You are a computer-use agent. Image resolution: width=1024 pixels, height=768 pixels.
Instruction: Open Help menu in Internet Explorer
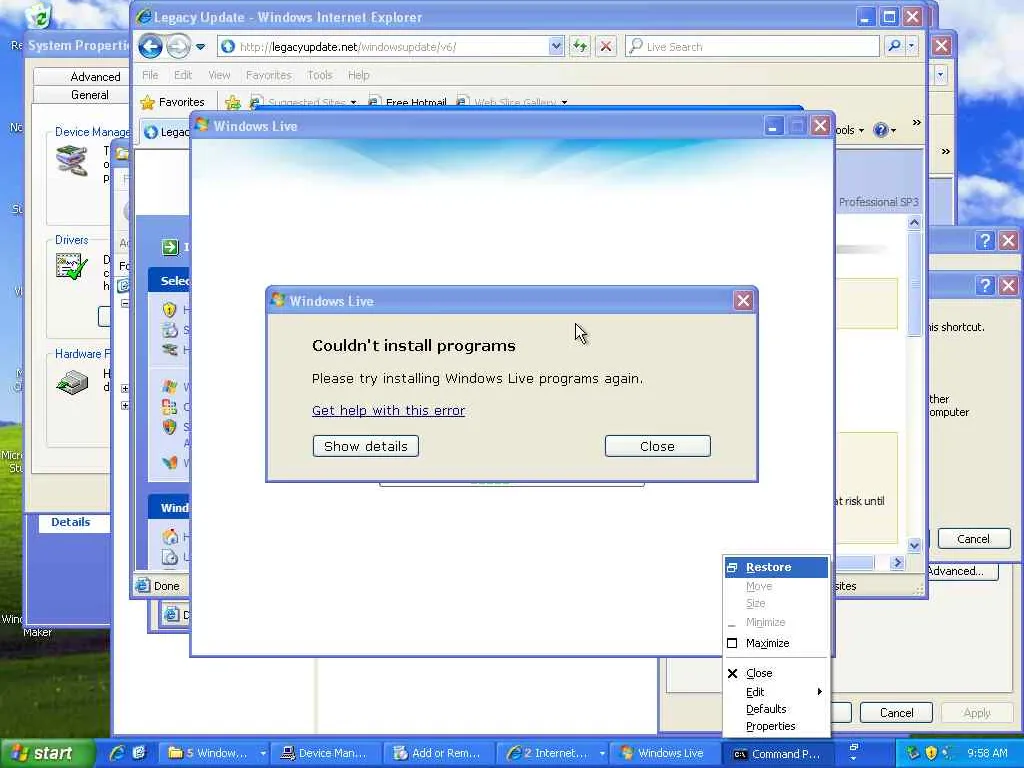(x=359, y=75)
